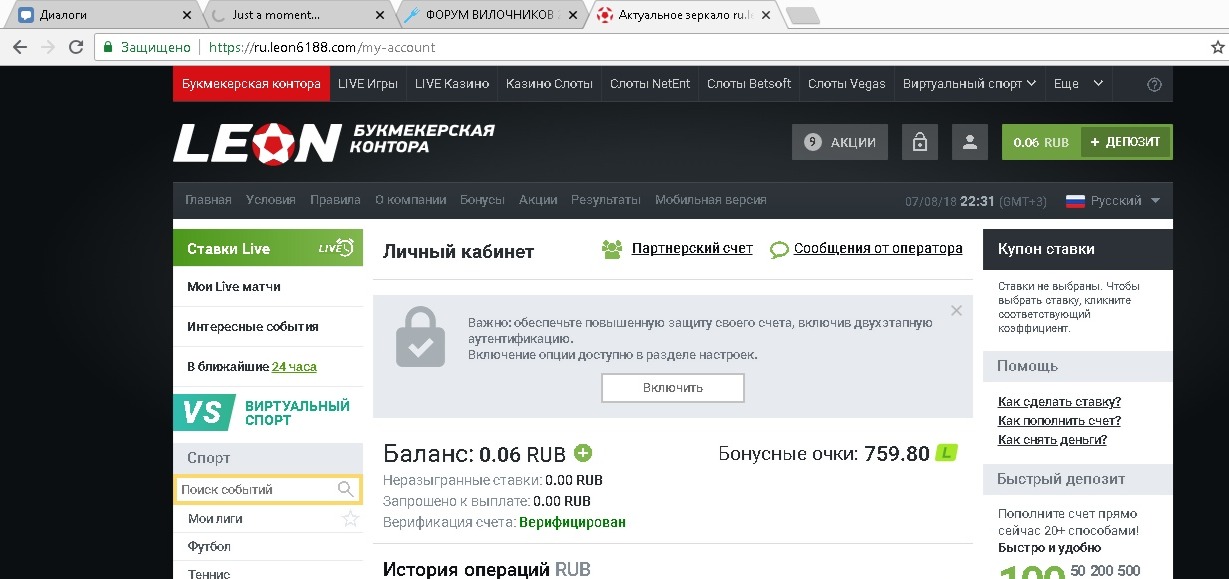Open Сообщения от оператора link
This screenshot has width=1229, height=579.
[877, 249]
